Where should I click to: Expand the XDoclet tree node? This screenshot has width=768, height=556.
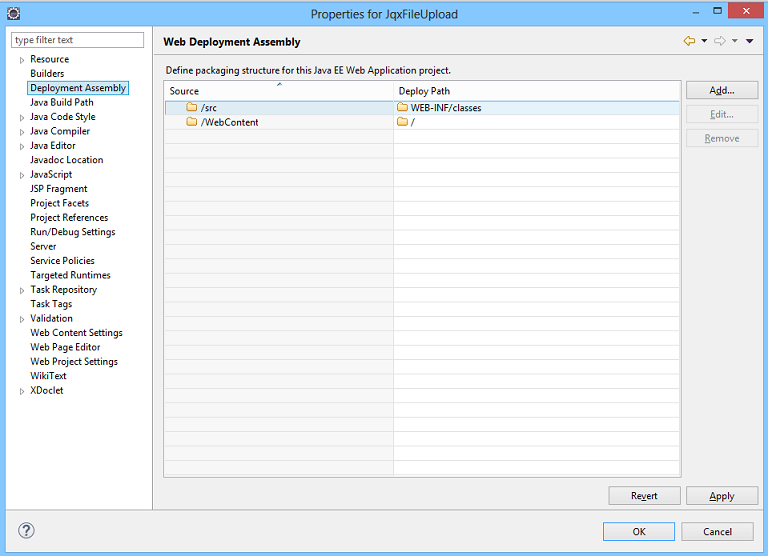pos(22,391)
